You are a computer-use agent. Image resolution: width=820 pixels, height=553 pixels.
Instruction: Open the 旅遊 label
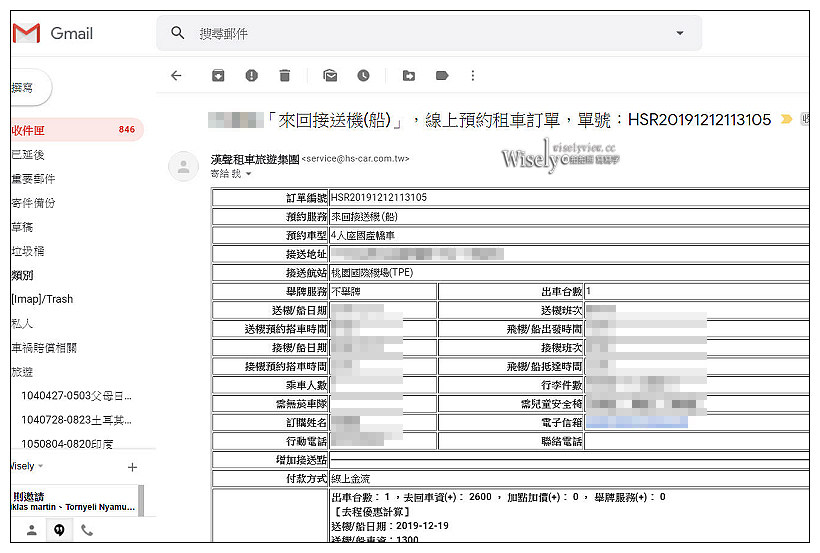(x=22, y=371)
